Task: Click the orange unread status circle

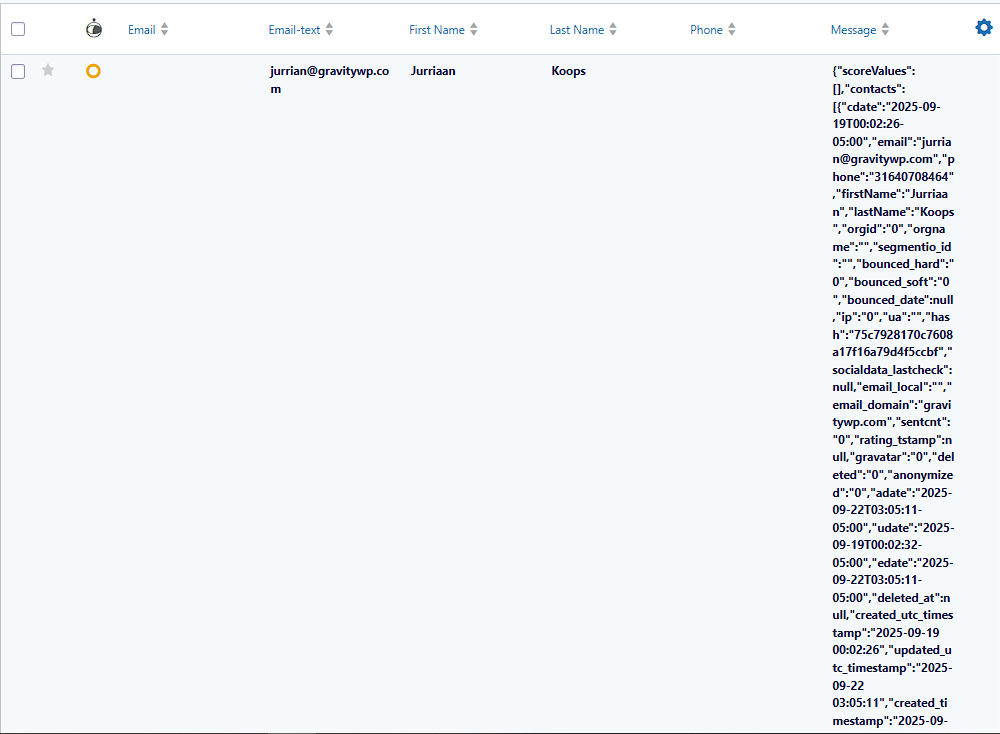Action: (93, 71)
